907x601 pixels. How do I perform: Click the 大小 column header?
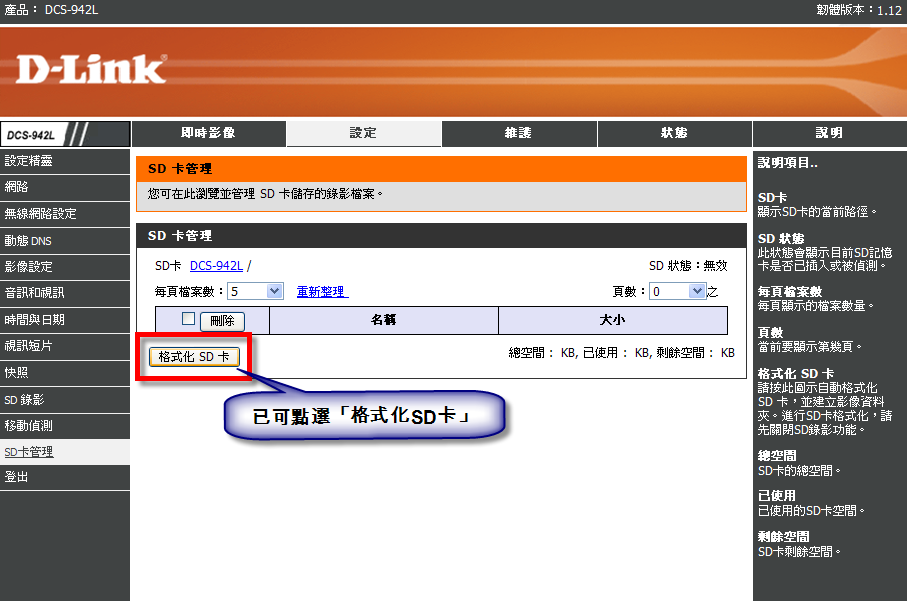click(613, 320)
